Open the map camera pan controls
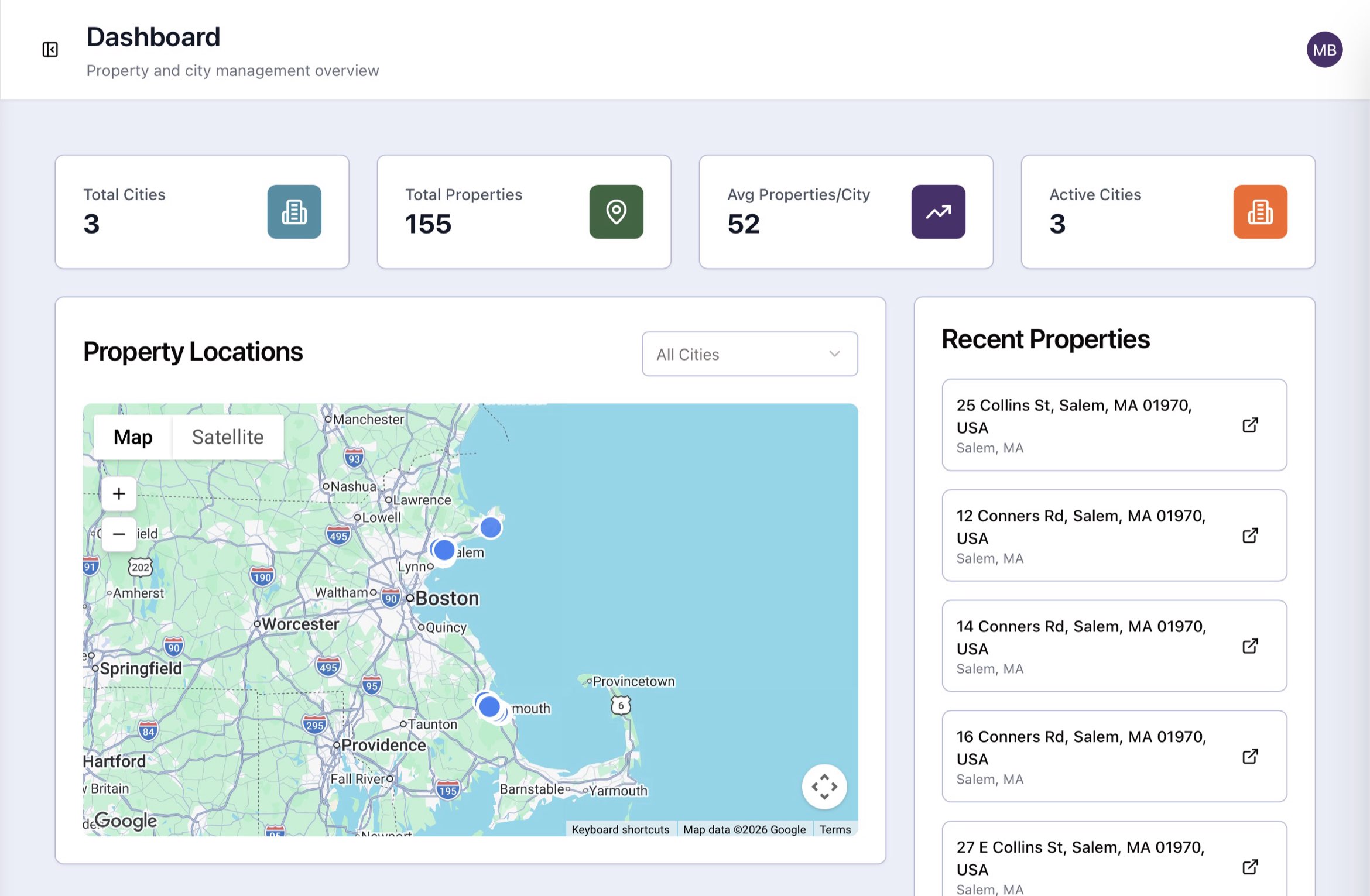The height and width of the screenshot is (896, 1370). click(x=824, y=787)
